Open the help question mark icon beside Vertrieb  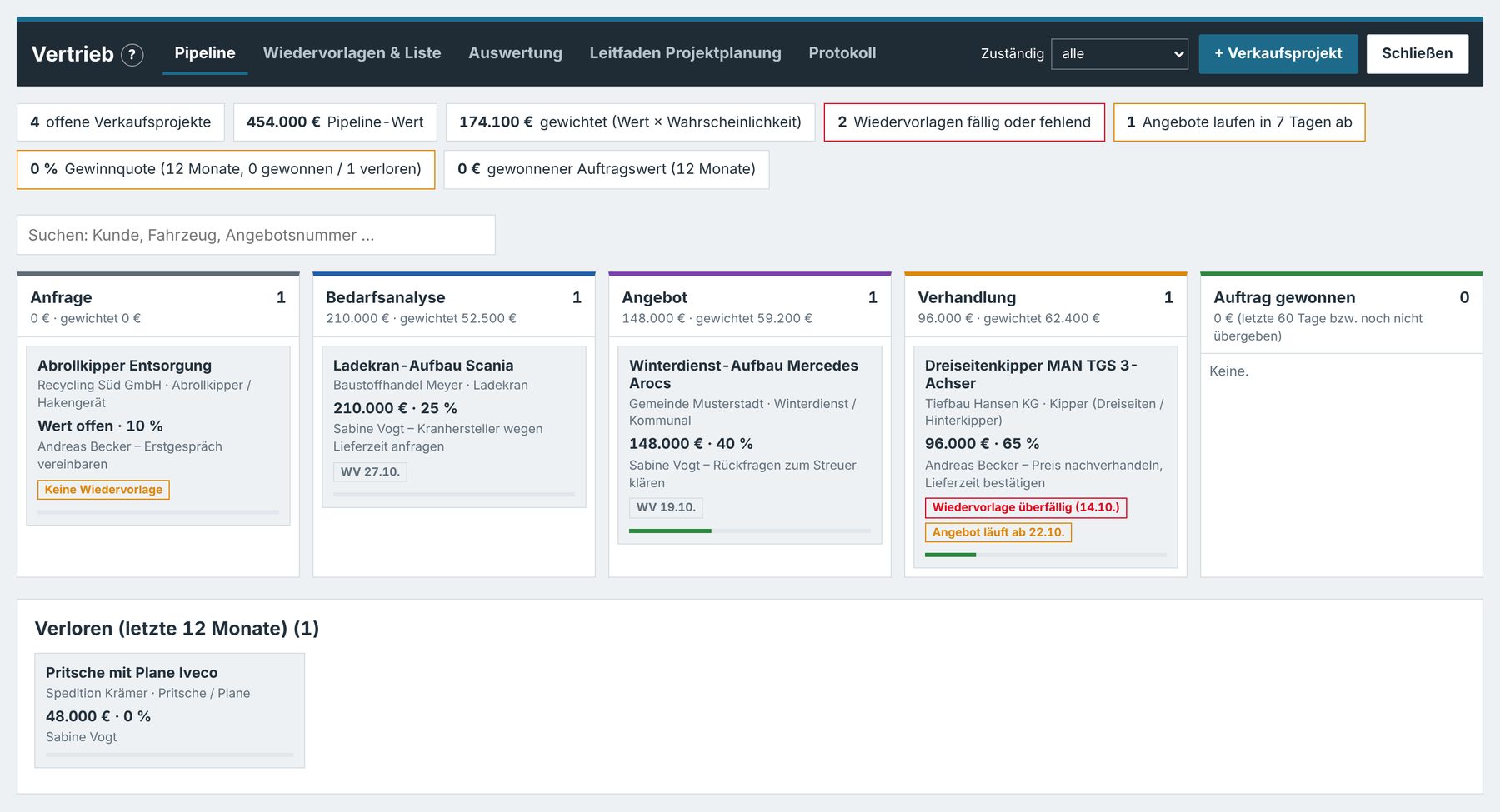pos(132,55)
